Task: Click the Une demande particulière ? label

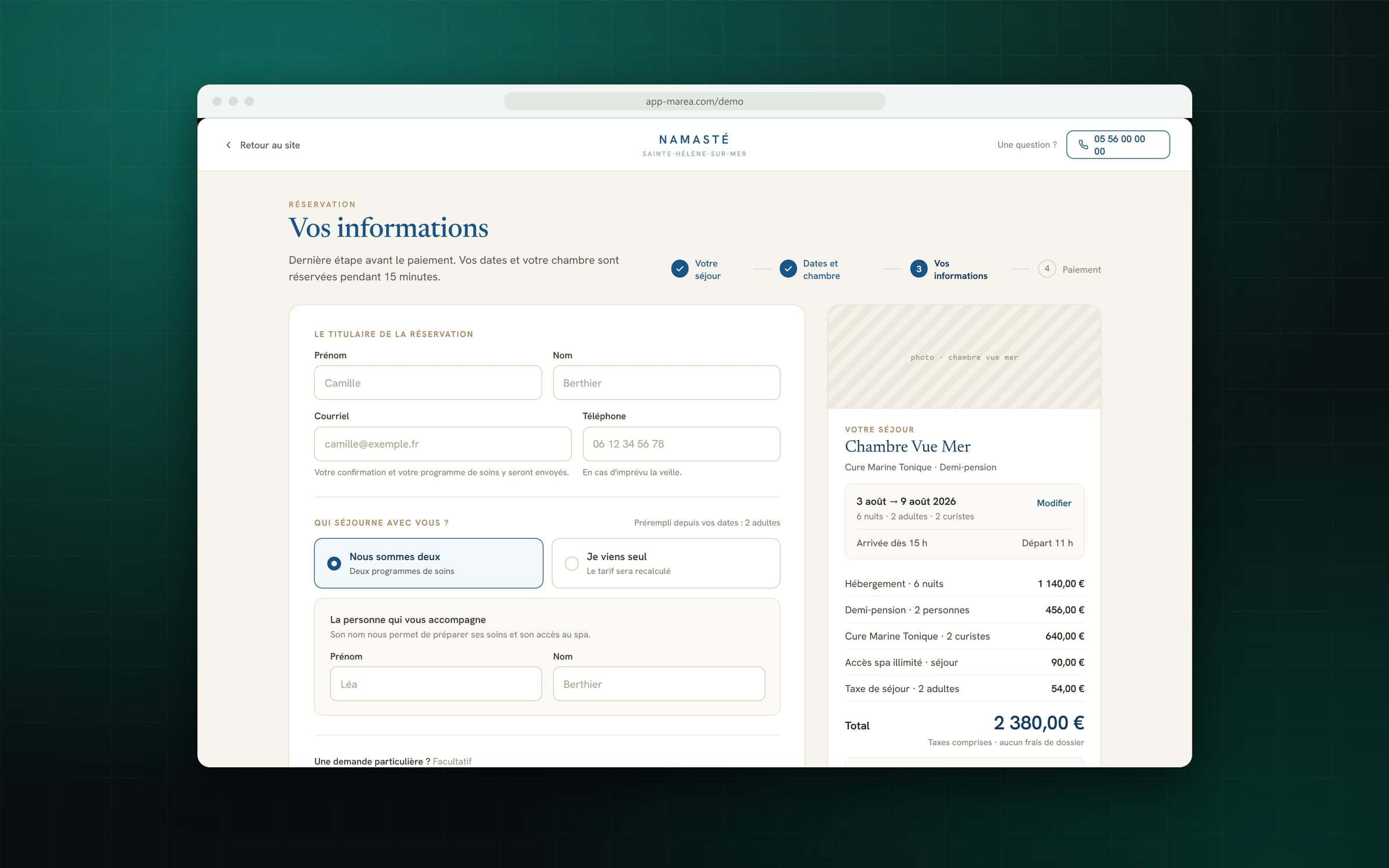Action: 372,761
